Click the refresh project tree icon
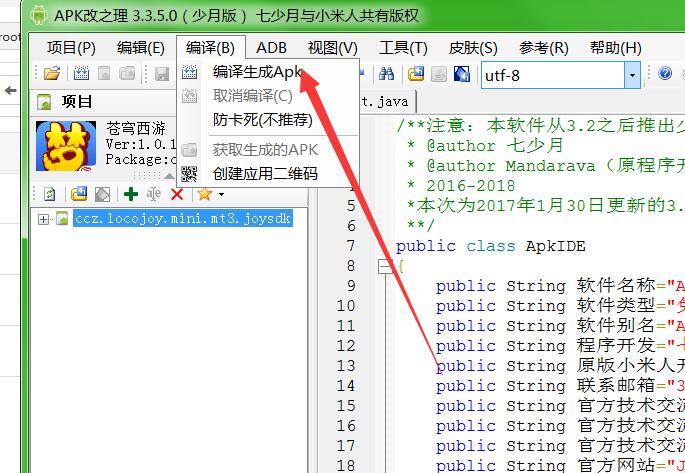 pos(49,194)
